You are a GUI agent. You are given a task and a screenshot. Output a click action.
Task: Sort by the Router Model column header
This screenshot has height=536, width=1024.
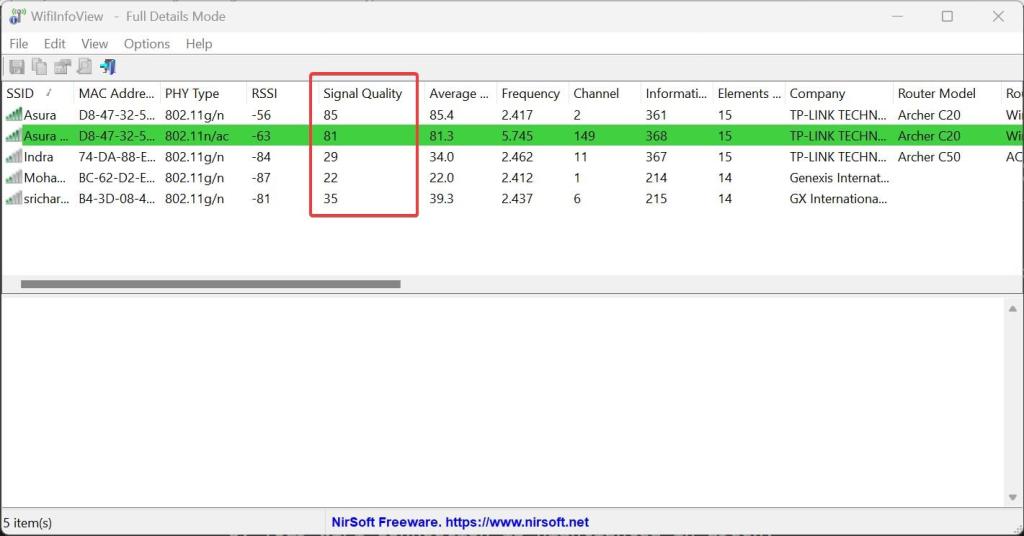point(946,93)
